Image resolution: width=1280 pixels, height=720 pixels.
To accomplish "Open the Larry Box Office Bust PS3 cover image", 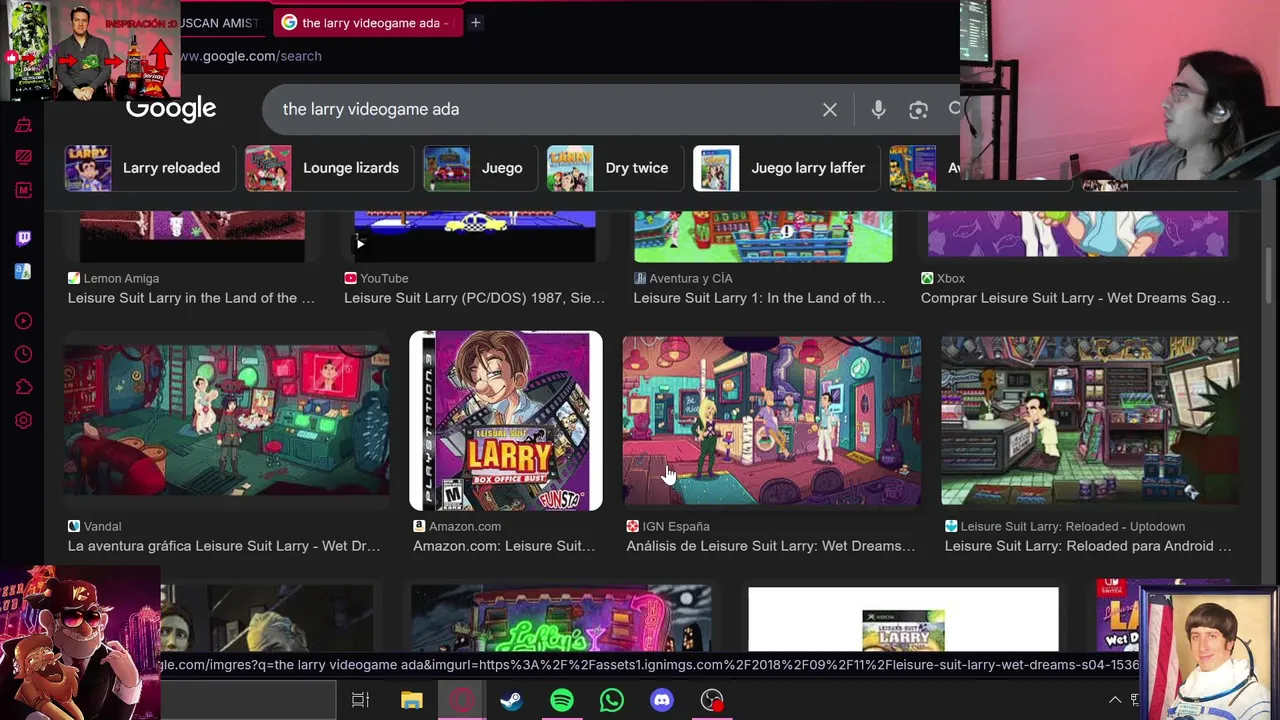I will [506, 421].
